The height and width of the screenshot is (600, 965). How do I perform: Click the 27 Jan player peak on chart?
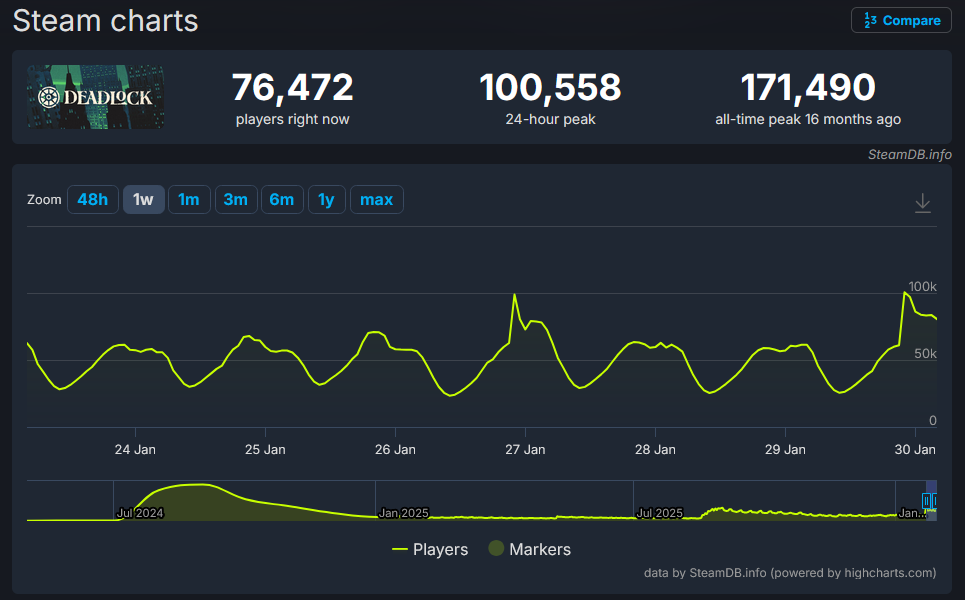(x=515, y=295)
